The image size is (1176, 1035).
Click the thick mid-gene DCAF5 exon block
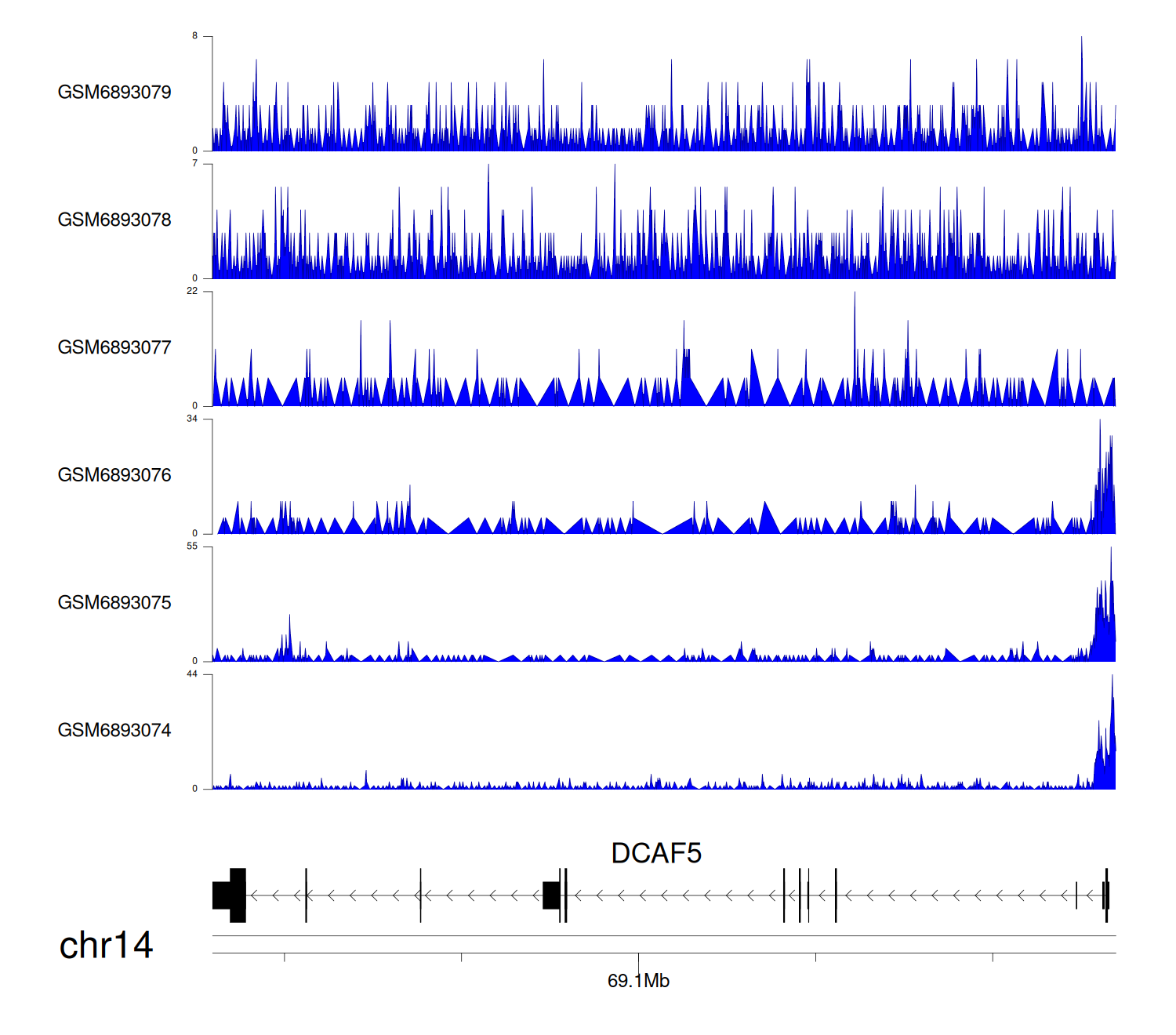coord(551,895)
